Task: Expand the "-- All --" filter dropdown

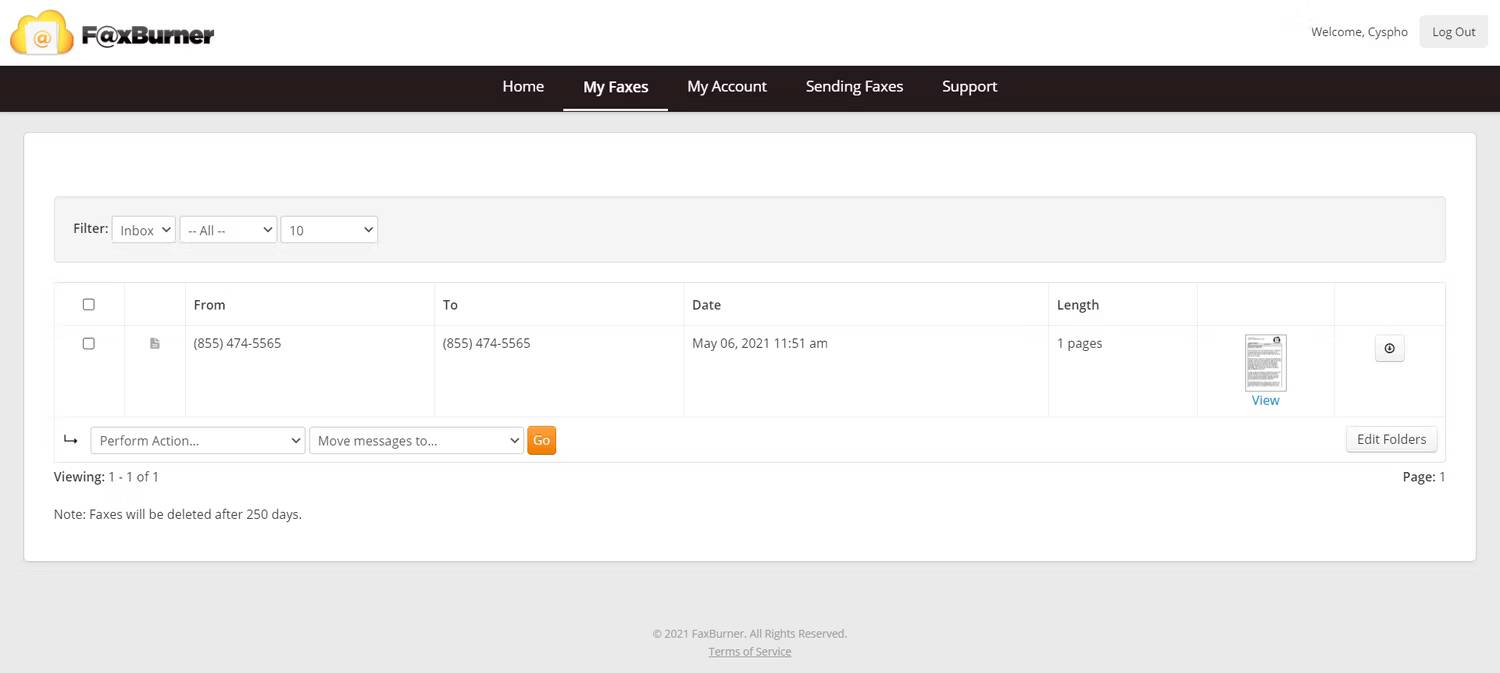Action: [228, 230]
